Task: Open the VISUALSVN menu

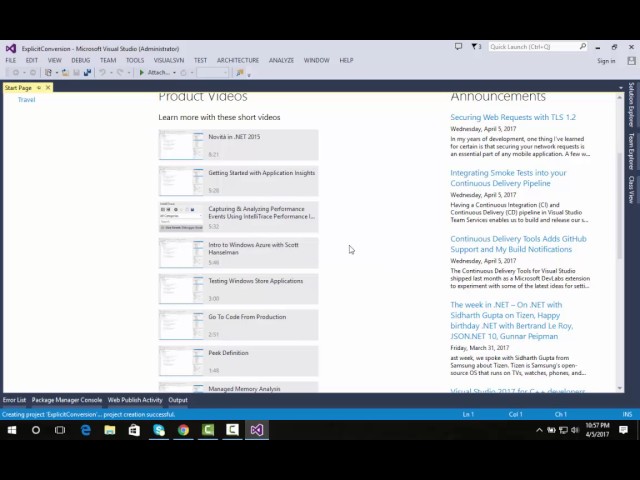Action: click(x=169, y=60)
